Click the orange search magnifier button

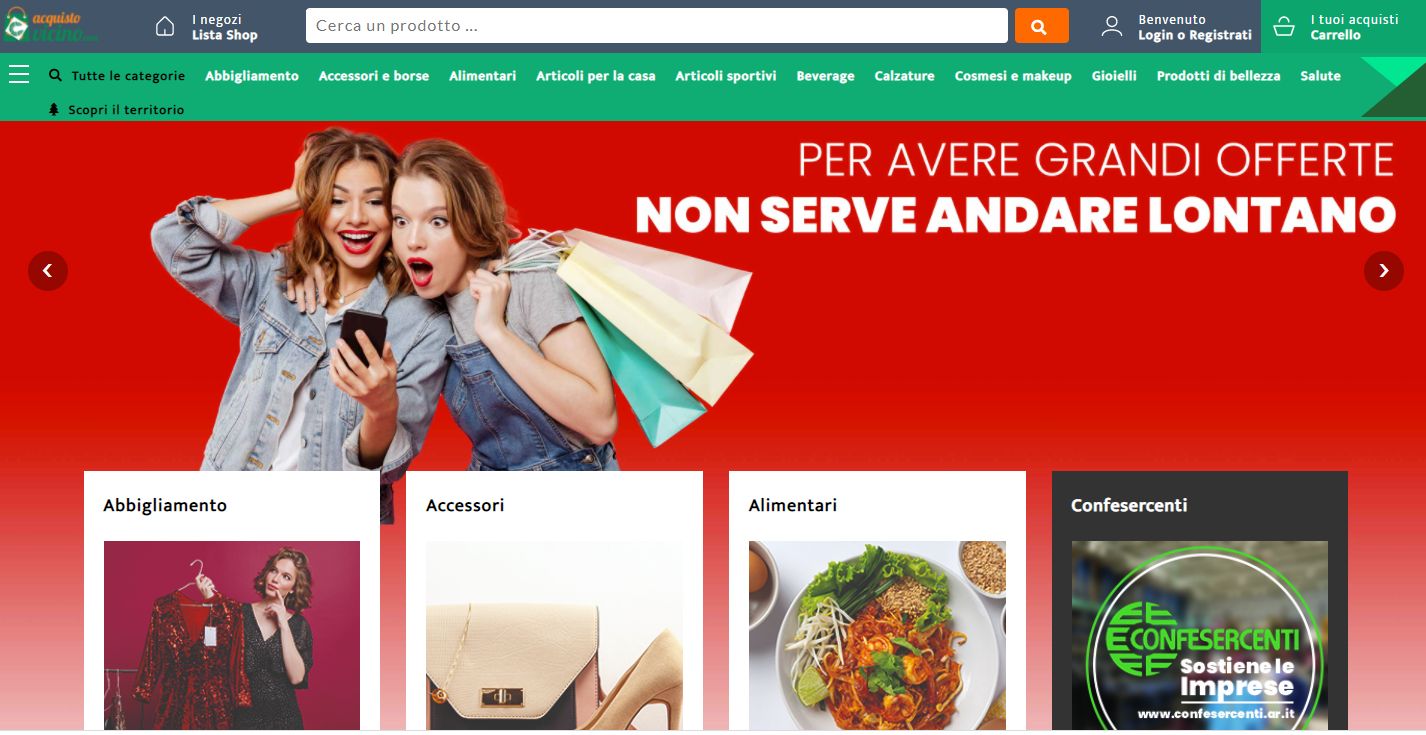(1041, 26)
